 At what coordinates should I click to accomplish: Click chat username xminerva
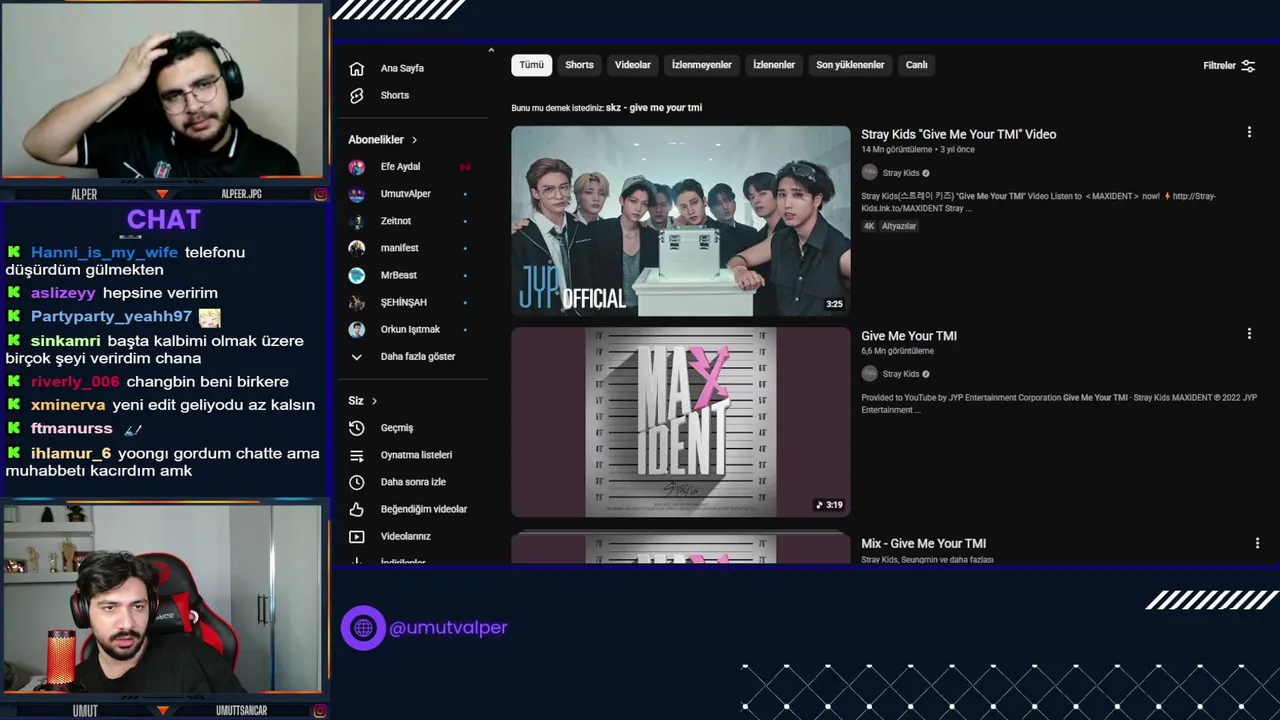(67, 405)
